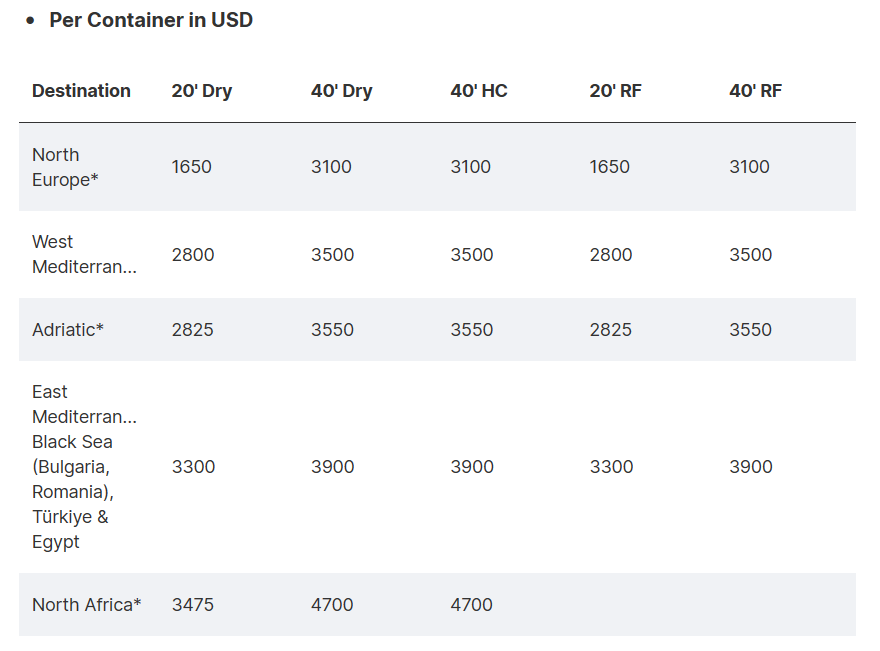Click the 20' RF column header

pyautogui.click(x=616, y=91)
